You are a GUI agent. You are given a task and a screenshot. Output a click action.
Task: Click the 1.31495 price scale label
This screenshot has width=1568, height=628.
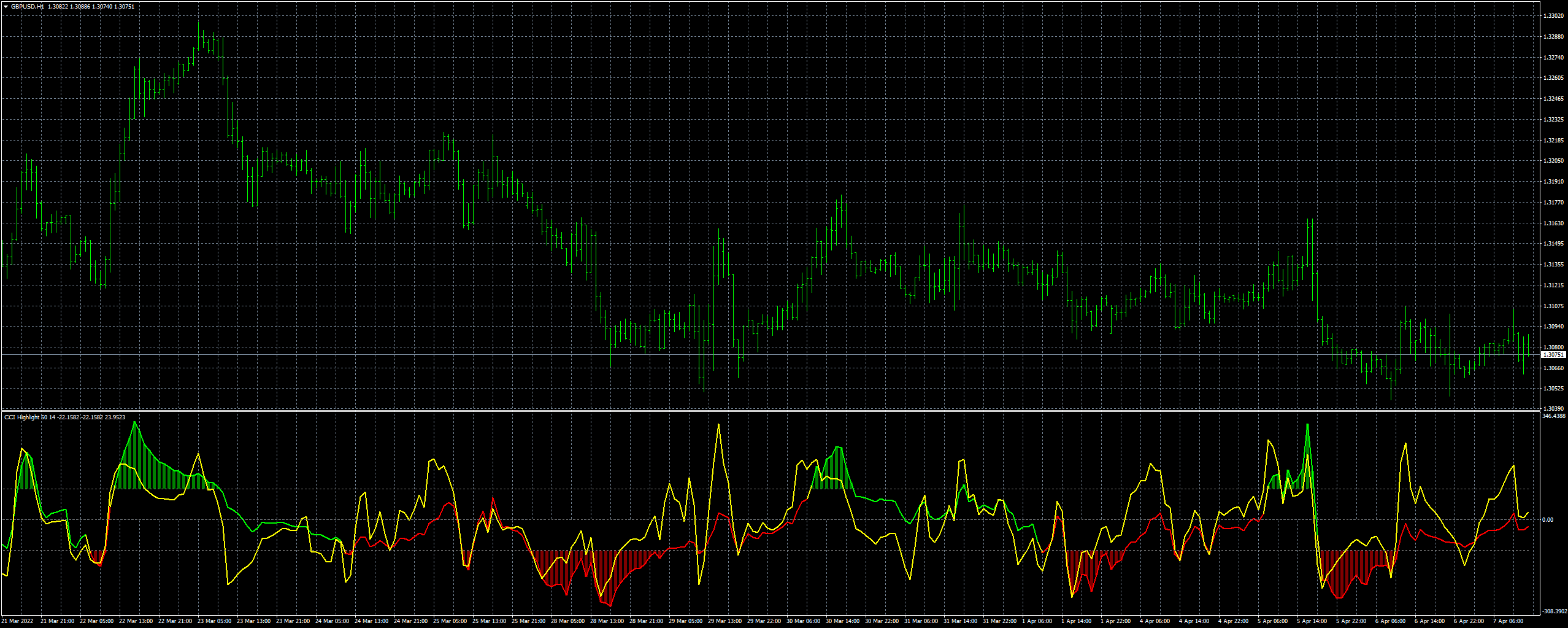[x=1553, y=244]
